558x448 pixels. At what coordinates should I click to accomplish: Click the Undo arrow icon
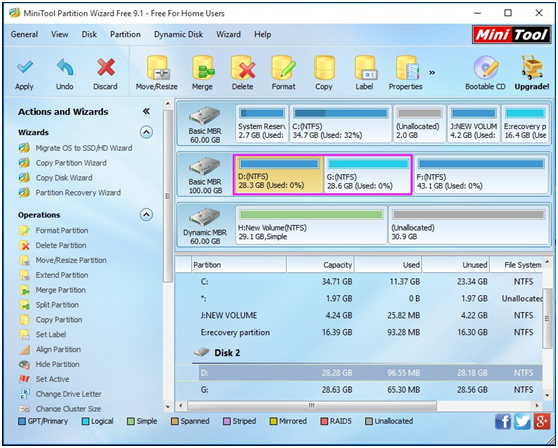click(64, 67)
